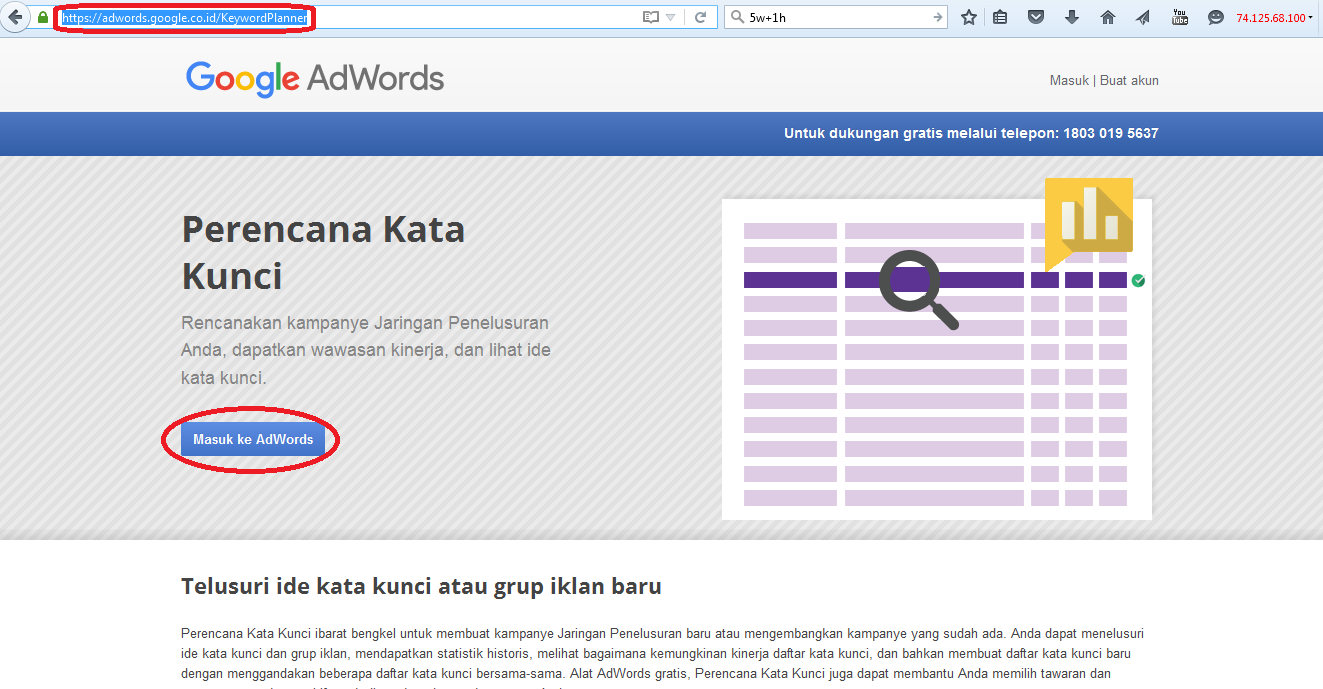Open the Buat akun link

click(x=1129, y=80)
